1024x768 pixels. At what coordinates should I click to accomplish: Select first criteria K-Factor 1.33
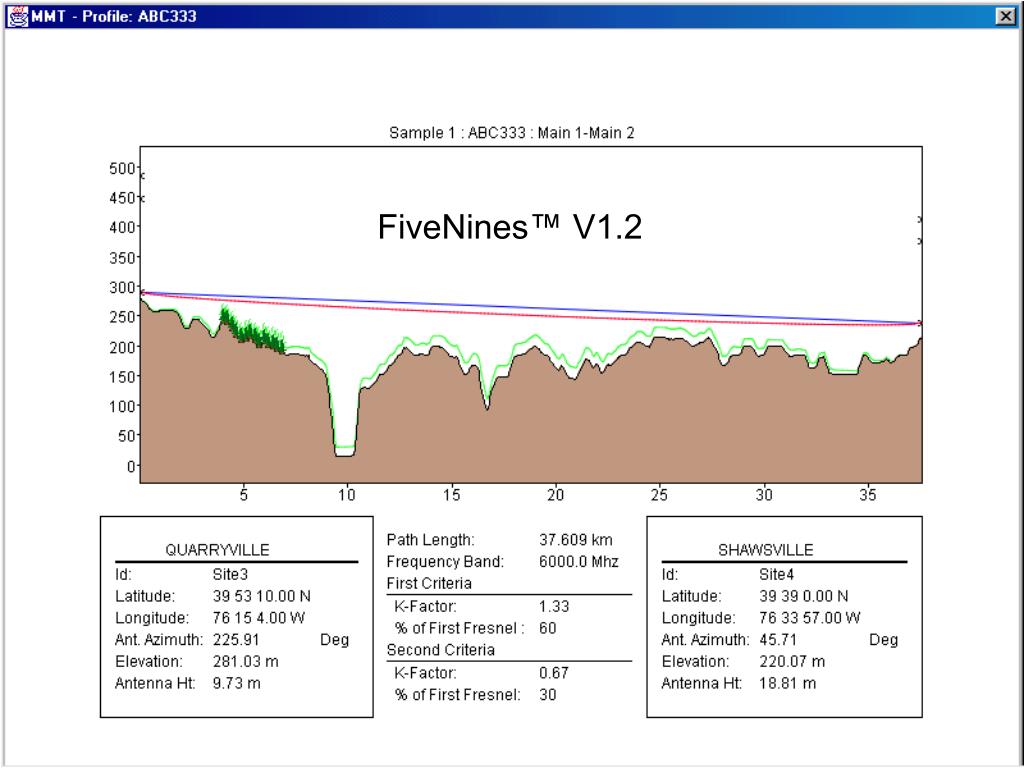[554, 607]
